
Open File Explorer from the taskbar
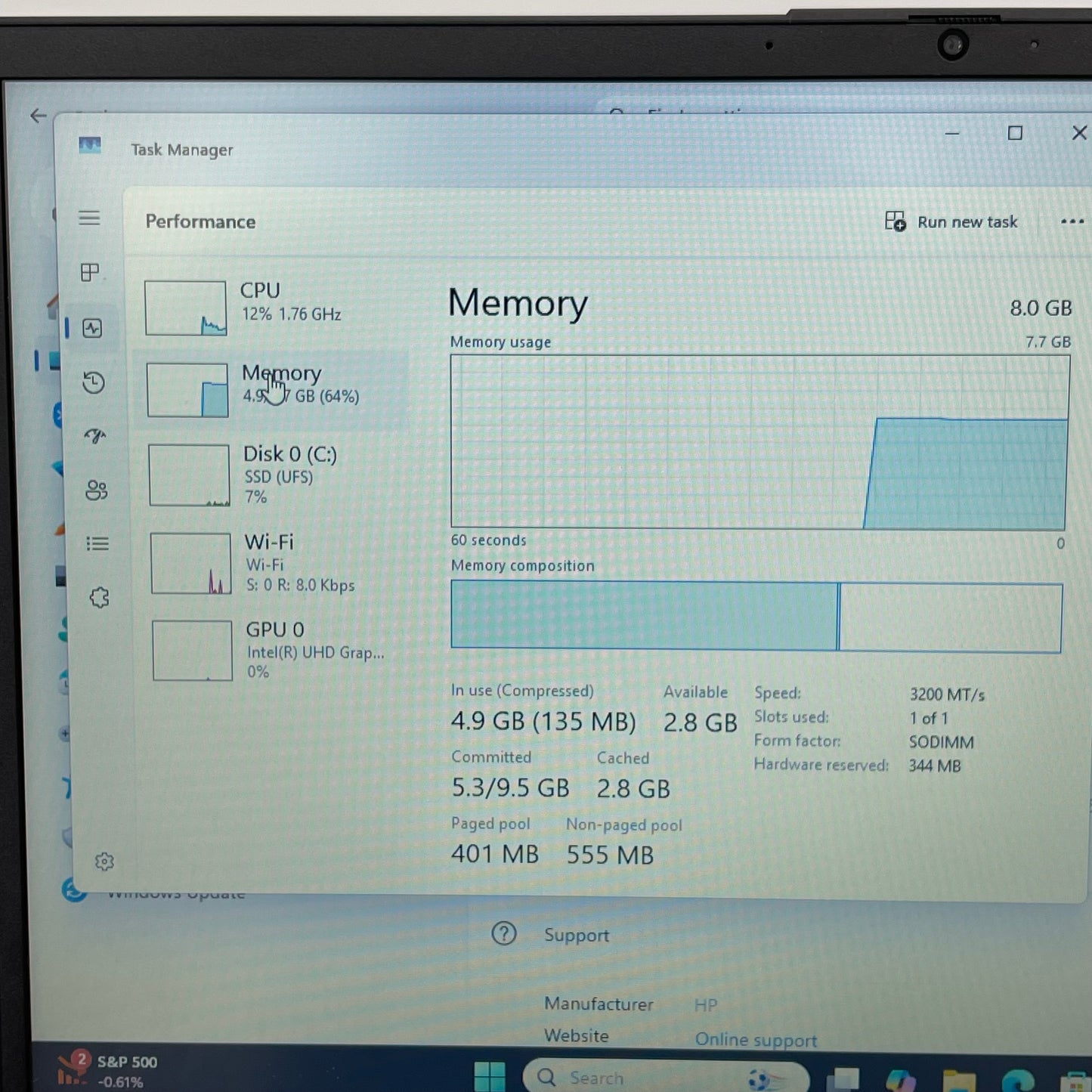(x=958, y=1081)
